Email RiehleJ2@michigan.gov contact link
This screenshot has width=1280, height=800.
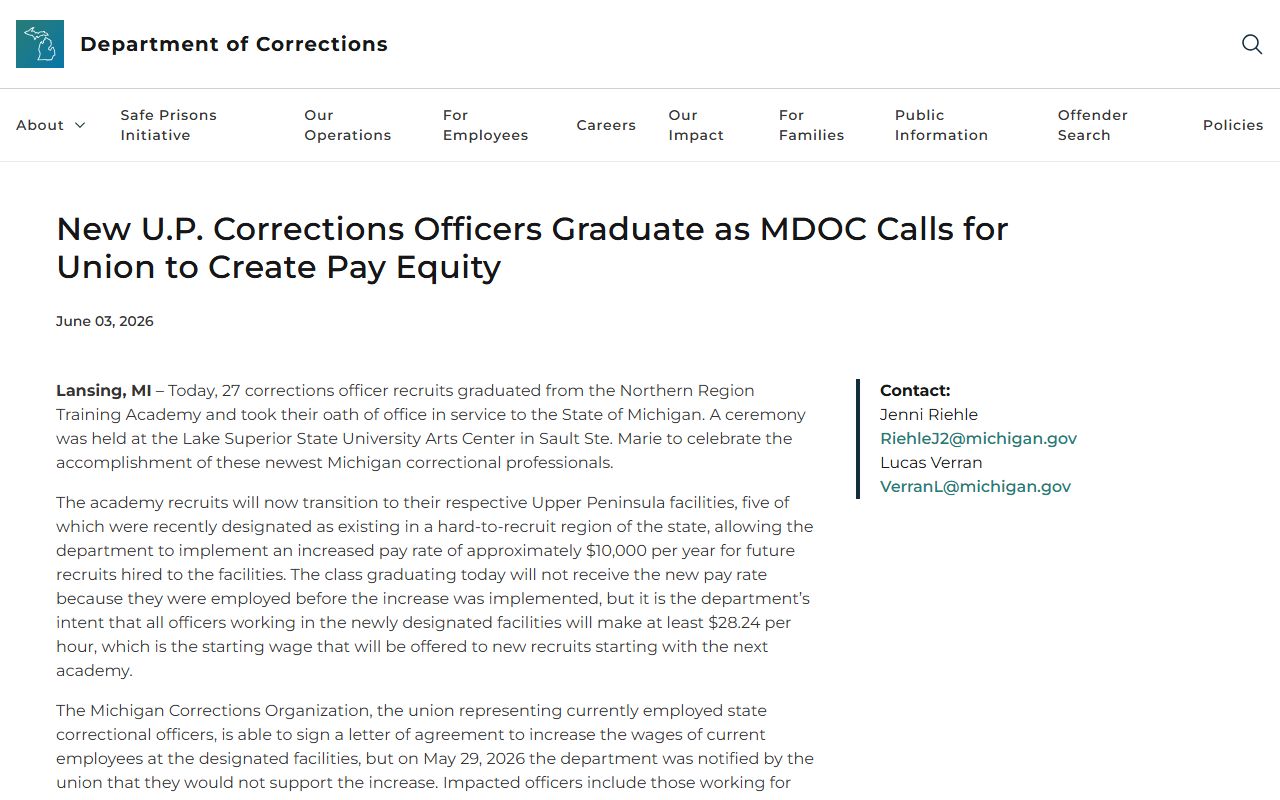[x=978, y=438]
